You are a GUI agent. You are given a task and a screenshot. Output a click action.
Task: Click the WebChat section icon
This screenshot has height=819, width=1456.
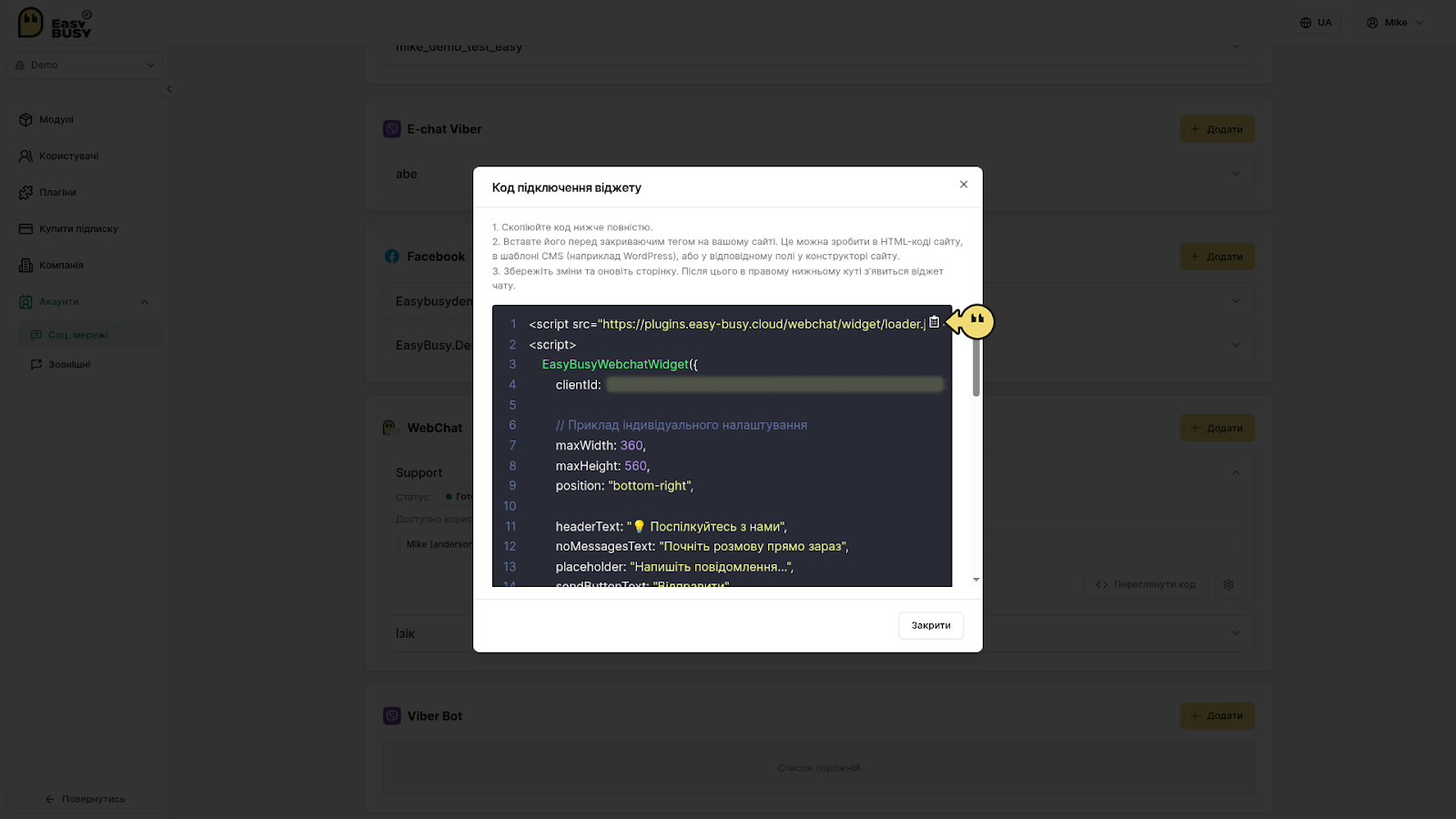391,428
